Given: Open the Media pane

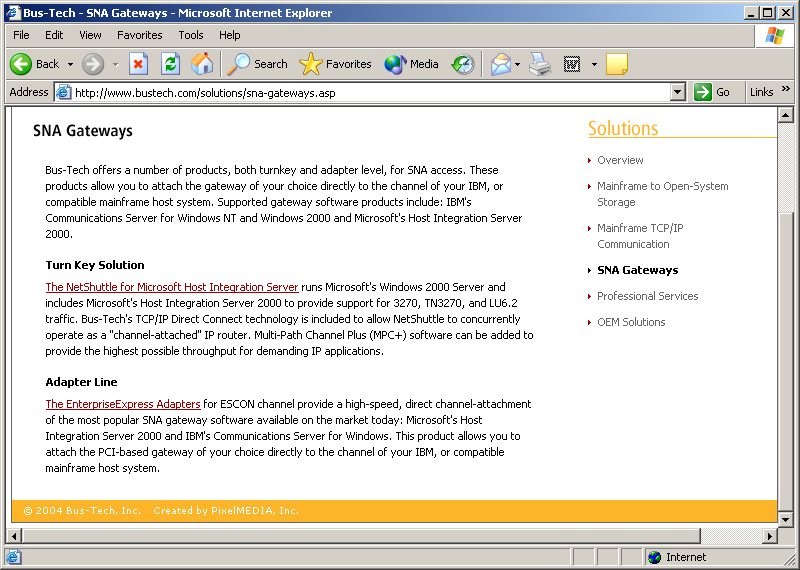Looking at the screenshot, I should tap(411, 64).
